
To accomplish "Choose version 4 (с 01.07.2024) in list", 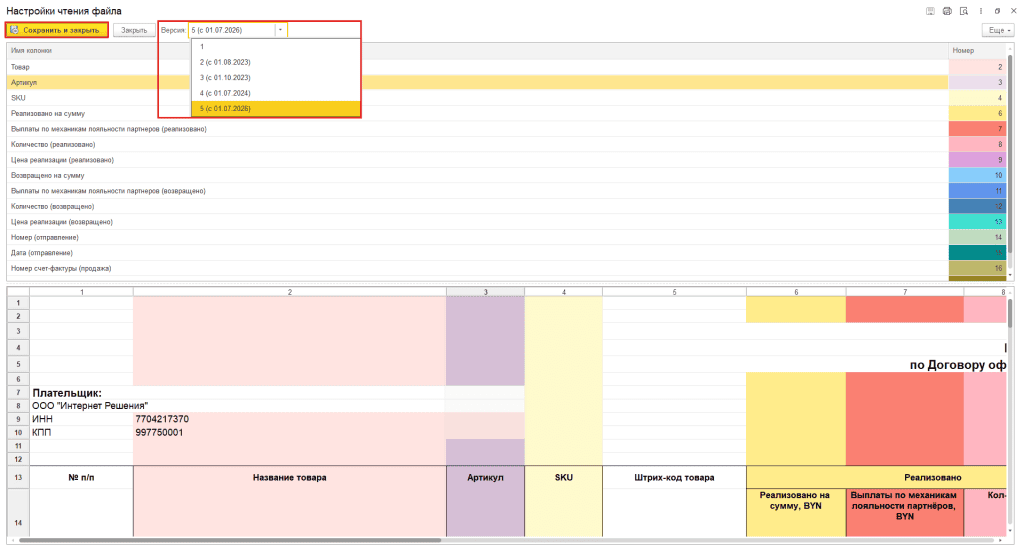I will tap(276, 93).
